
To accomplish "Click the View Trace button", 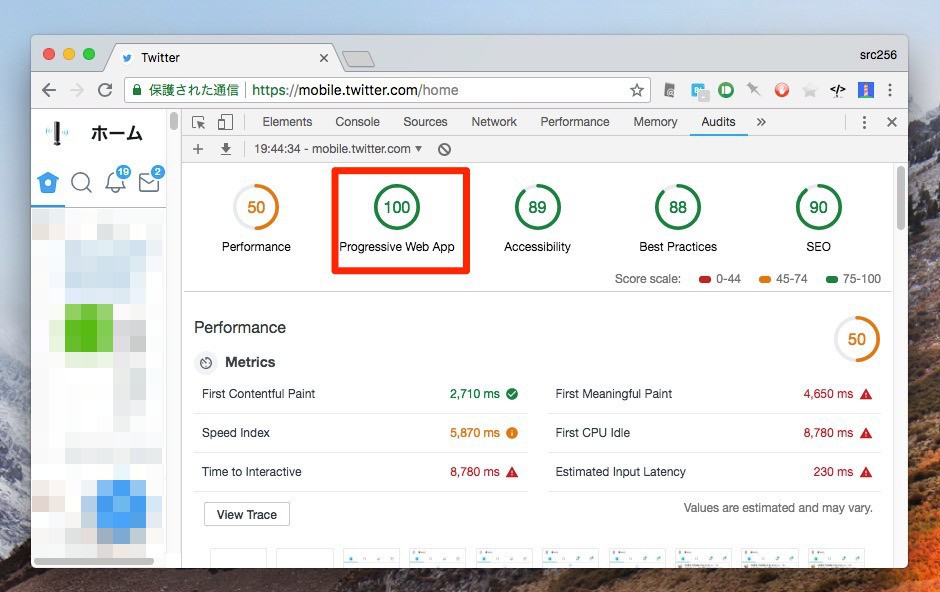I will tap(247, 514).
